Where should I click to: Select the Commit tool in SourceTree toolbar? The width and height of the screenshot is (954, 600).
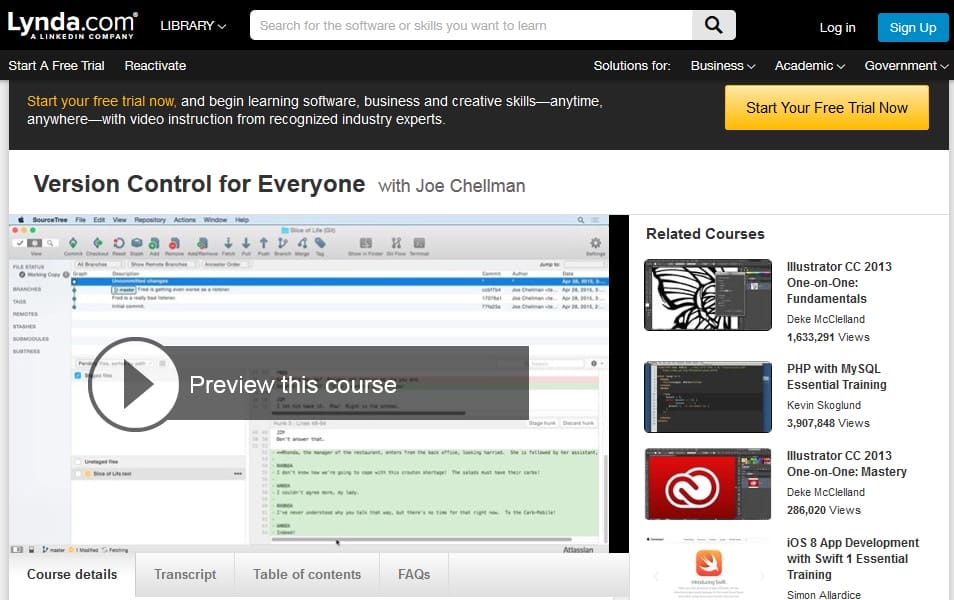(x=73, y=243)
